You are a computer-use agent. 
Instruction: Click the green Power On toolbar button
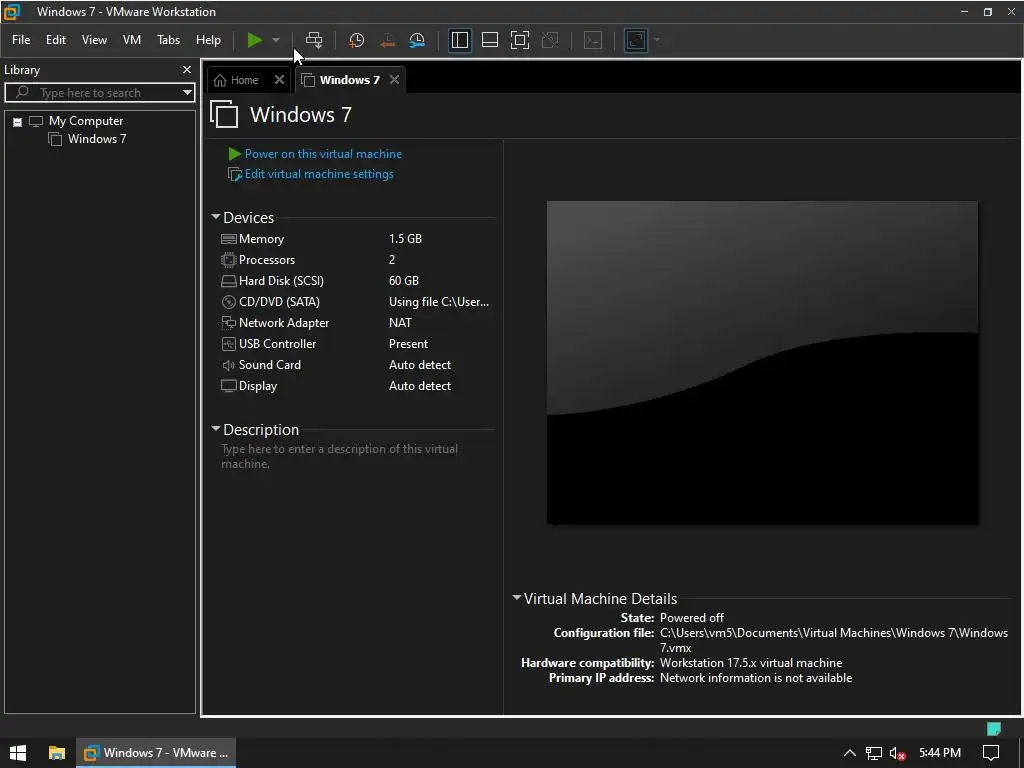[254, 40]
